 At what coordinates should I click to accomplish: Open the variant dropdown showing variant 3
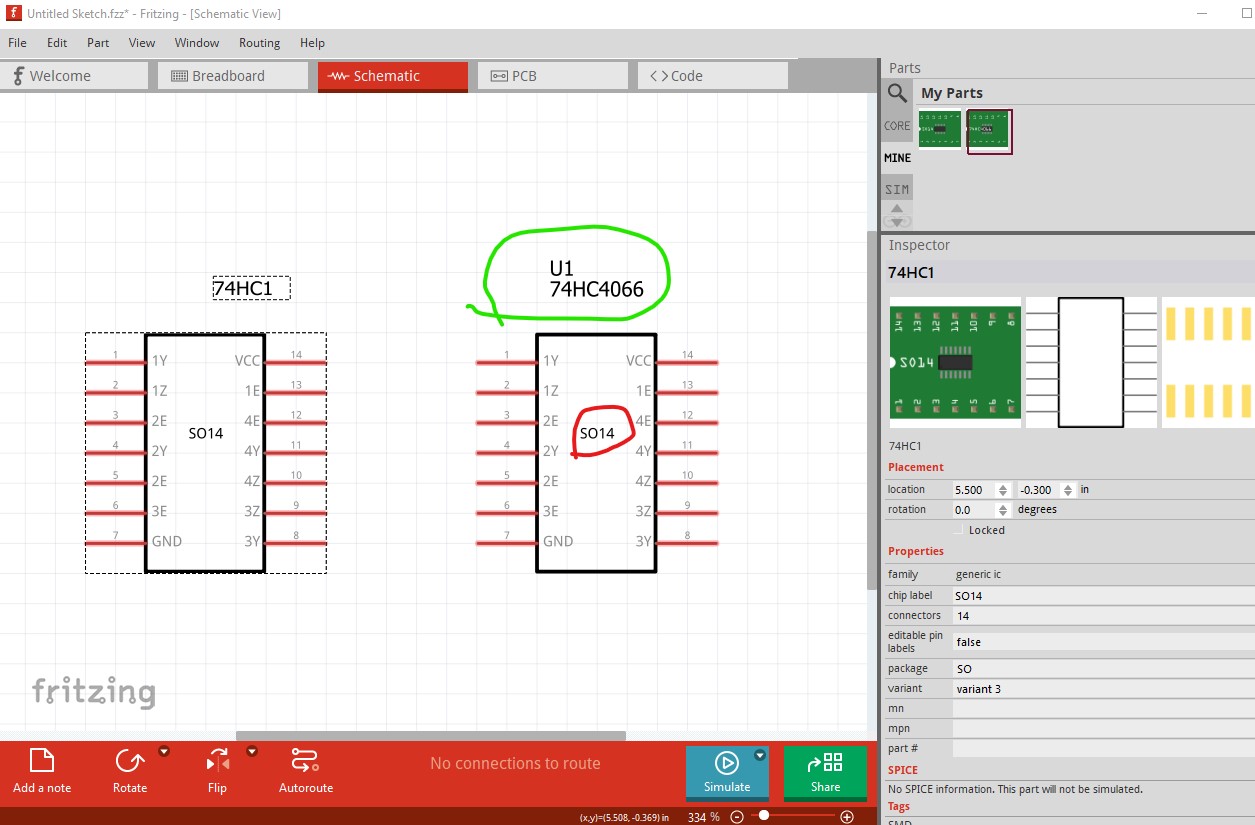tap(1102, 689)
